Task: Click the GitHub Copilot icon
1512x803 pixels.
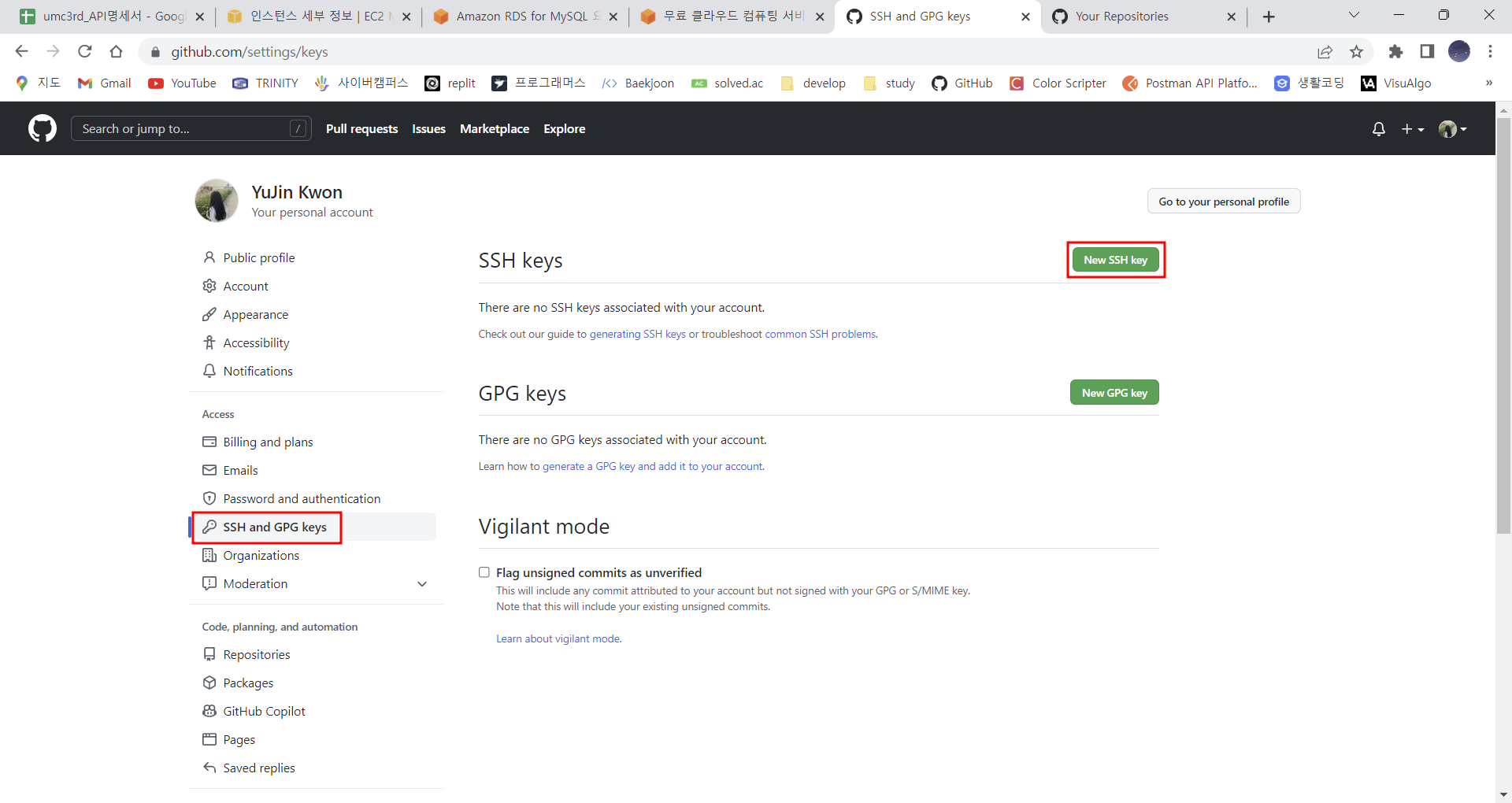Action: coord(209,711)
